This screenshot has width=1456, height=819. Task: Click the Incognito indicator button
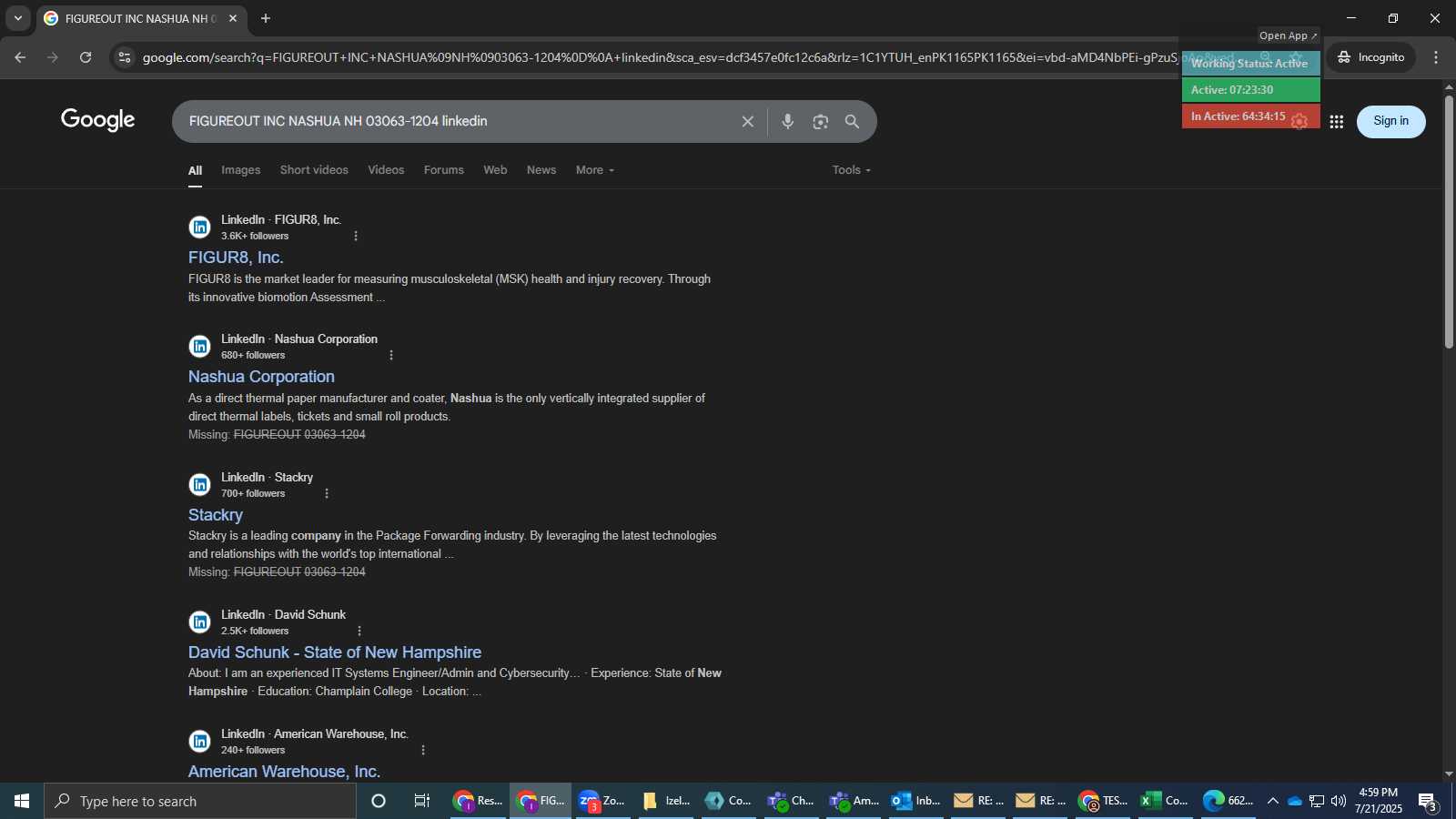(x=1371, y=57)
